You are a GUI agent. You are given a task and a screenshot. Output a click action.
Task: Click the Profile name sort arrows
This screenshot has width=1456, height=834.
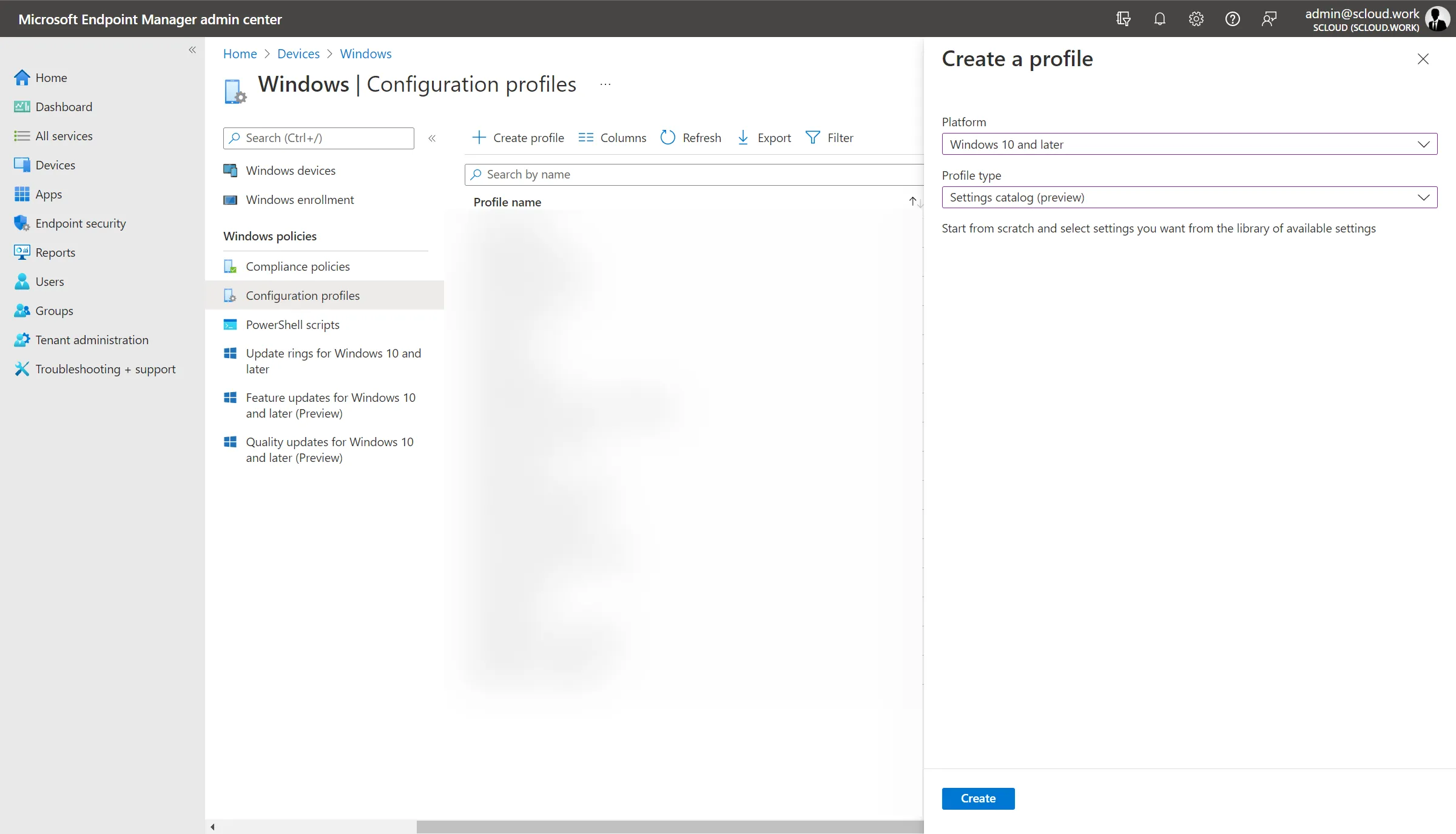pos(915,202)
